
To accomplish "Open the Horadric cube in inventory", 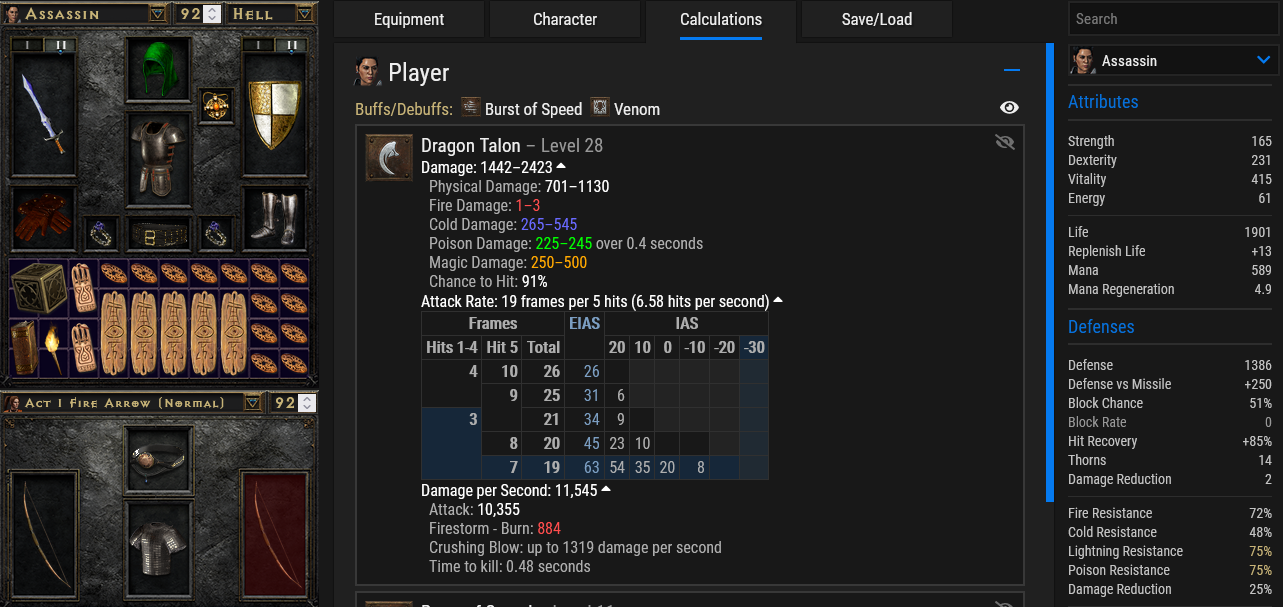I will point(38,288).
